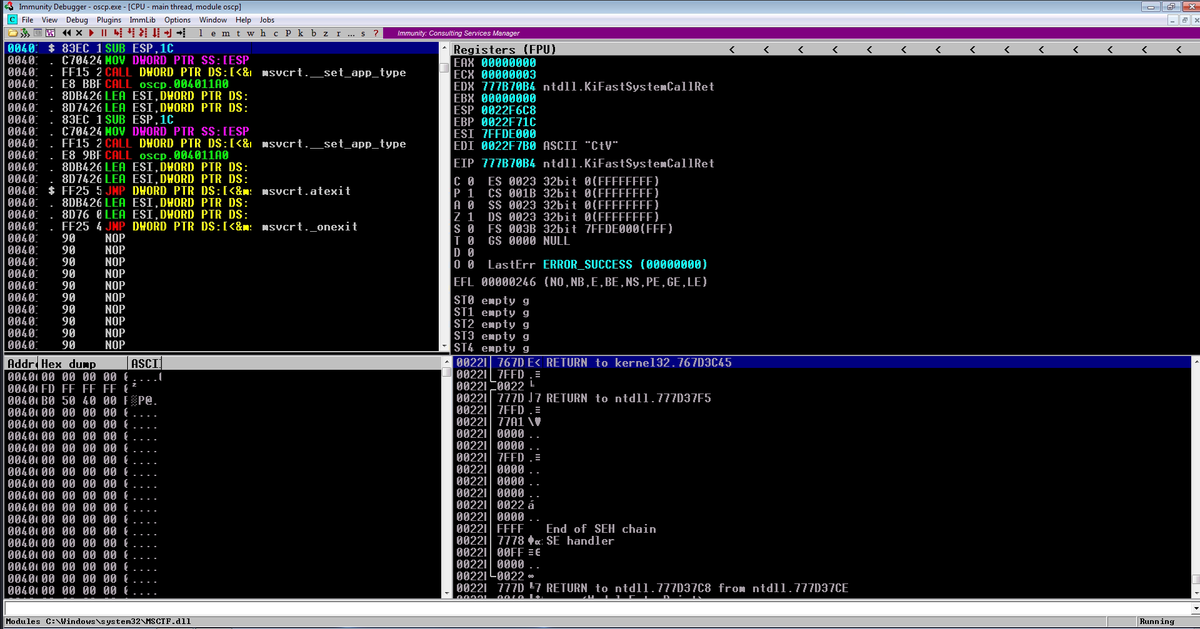Run the program with red play icon
This screenshot has height=629, width=1200.
point(91,33)
